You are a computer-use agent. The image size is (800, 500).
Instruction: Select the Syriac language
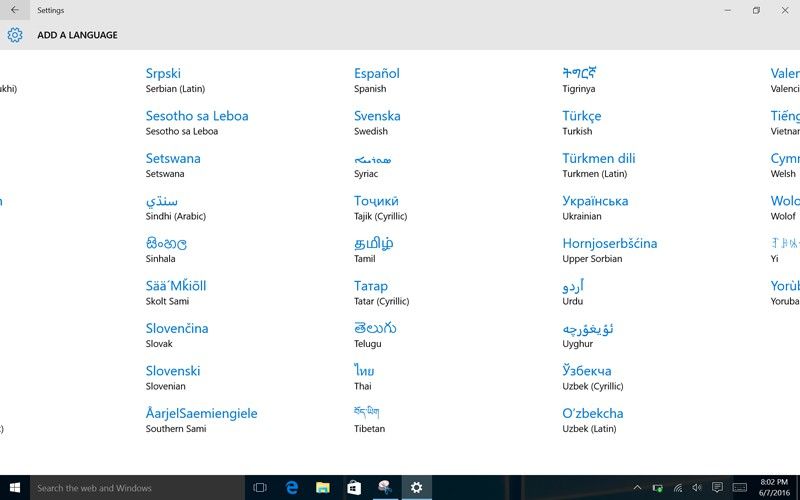pos(373,165)
